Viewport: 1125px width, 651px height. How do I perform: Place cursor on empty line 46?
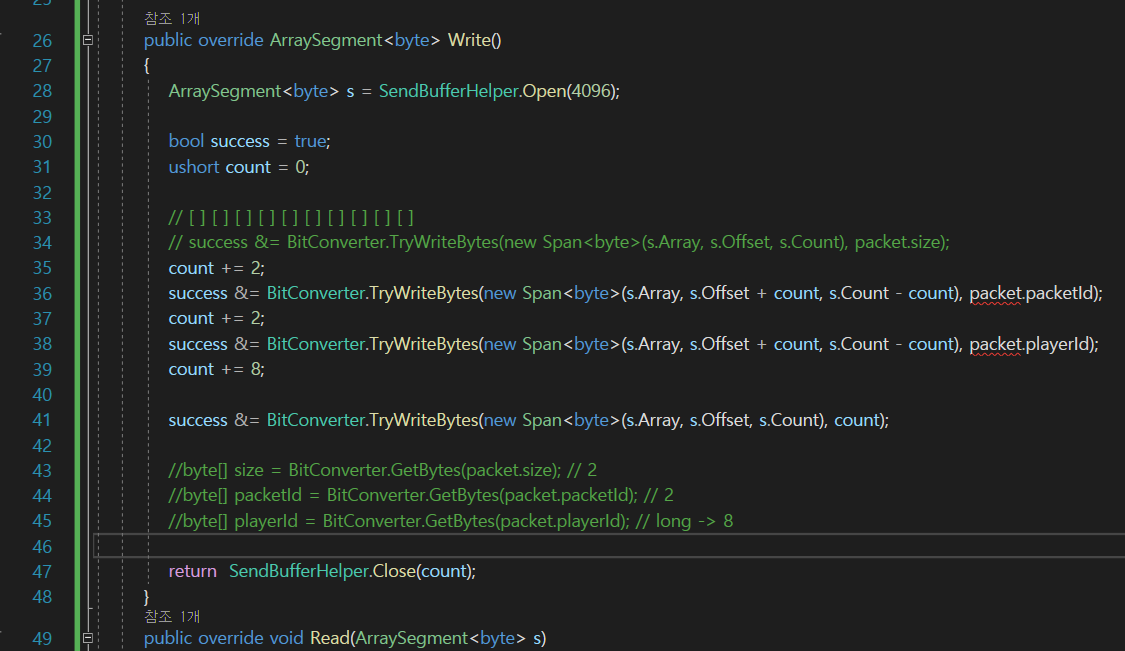pos(610,546)
